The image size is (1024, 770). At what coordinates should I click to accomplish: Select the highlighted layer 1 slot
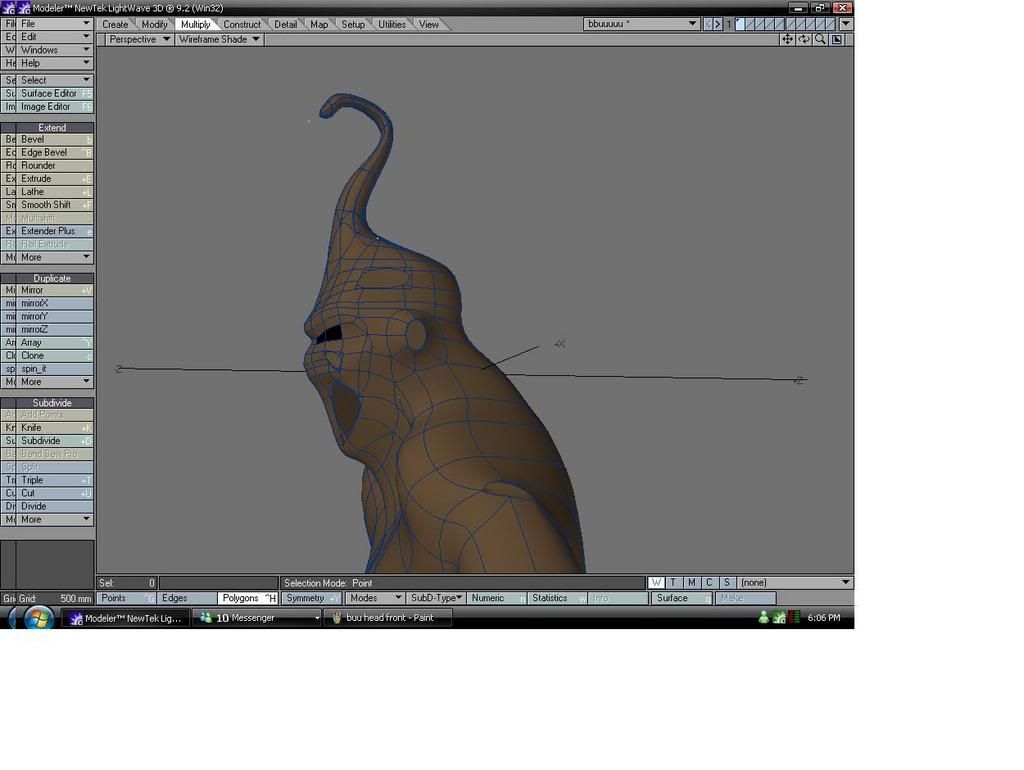(740, 24)
